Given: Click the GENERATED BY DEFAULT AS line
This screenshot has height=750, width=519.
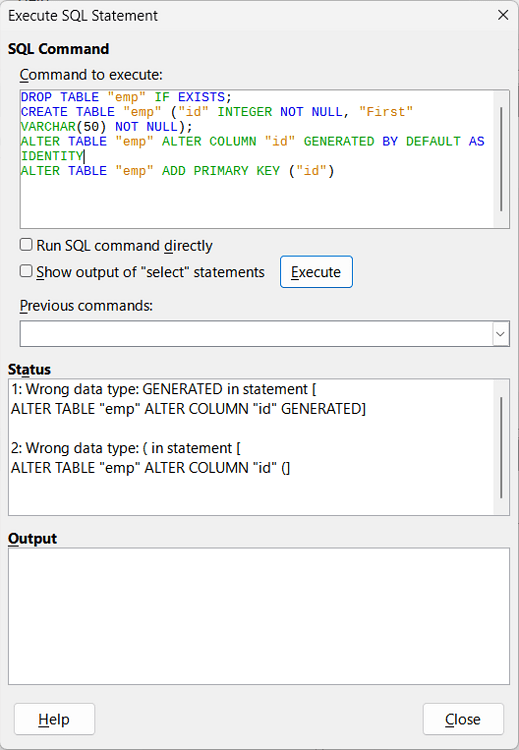Looking at the screenshot, I should (253, 142).
